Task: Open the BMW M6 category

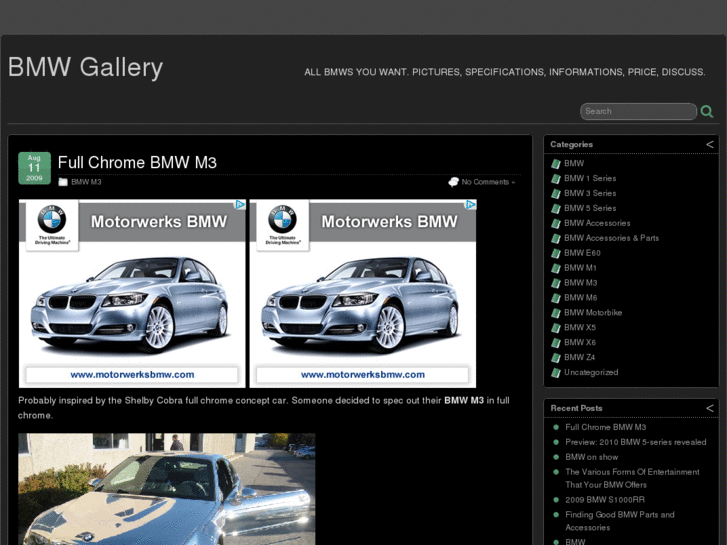Action: click(x=581, y=297)
